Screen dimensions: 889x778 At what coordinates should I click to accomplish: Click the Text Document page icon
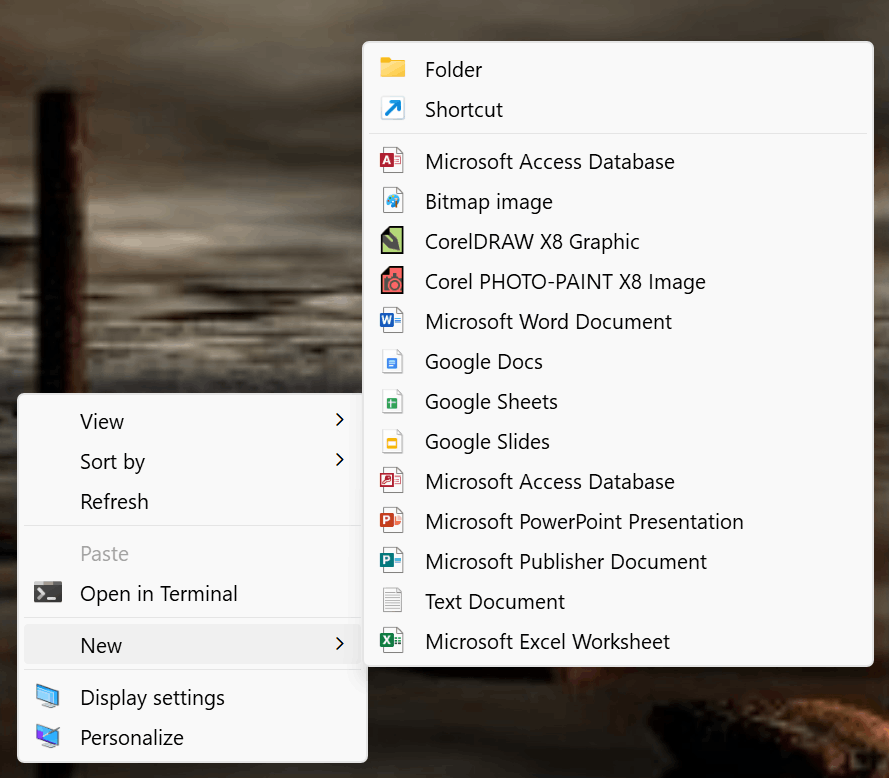pos(392,600)
